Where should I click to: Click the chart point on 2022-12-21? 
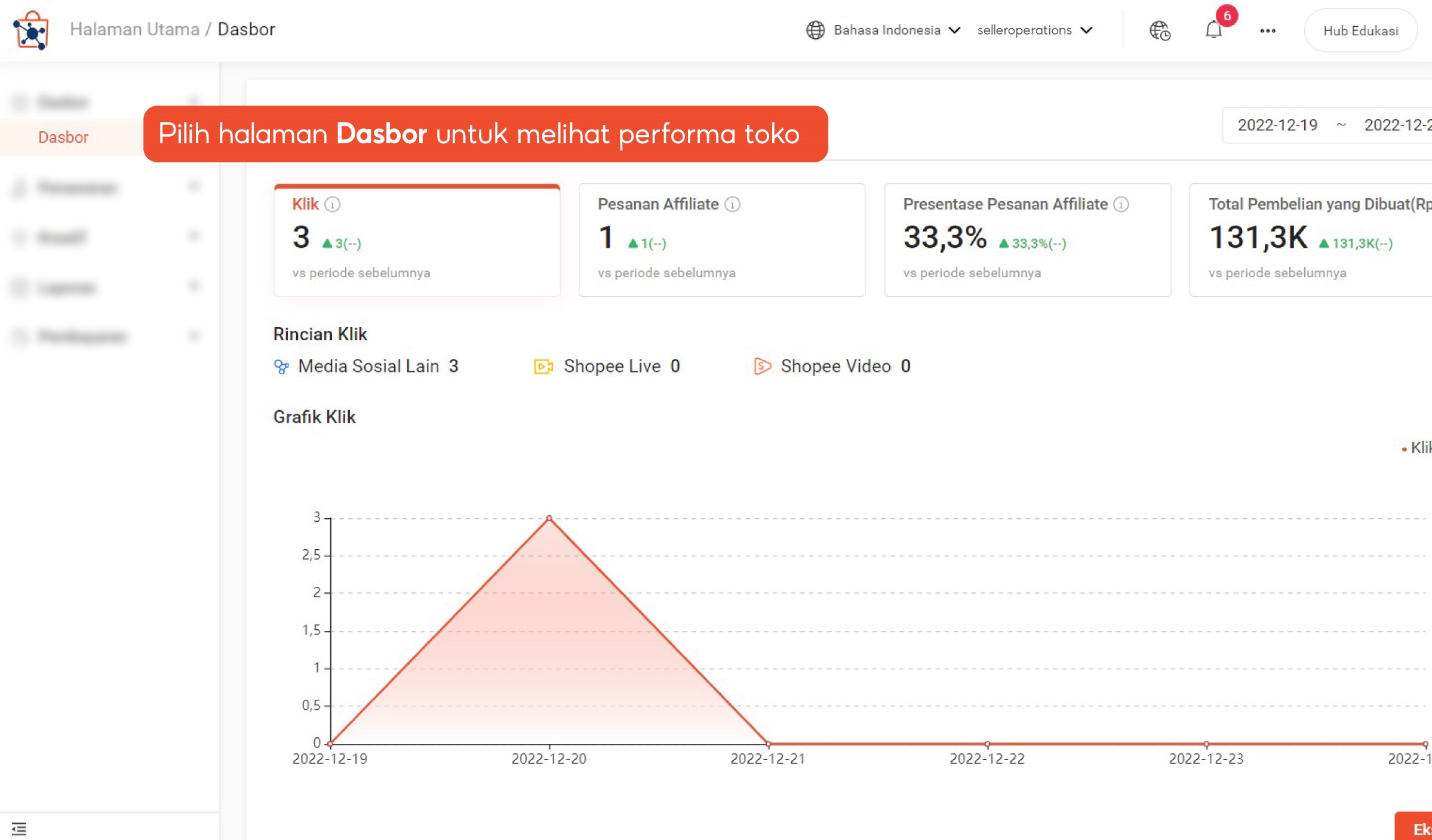[x=769, y=744]
